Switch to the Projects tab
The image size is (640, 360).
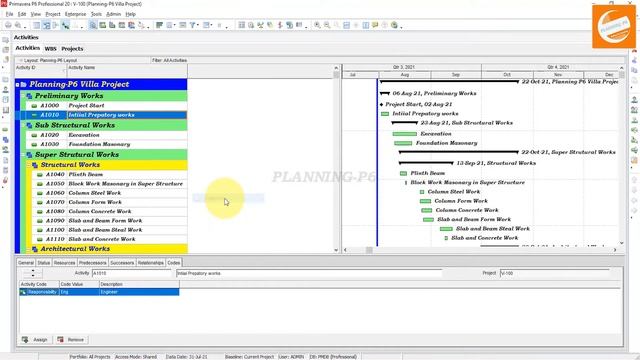[x=72, y=49]
